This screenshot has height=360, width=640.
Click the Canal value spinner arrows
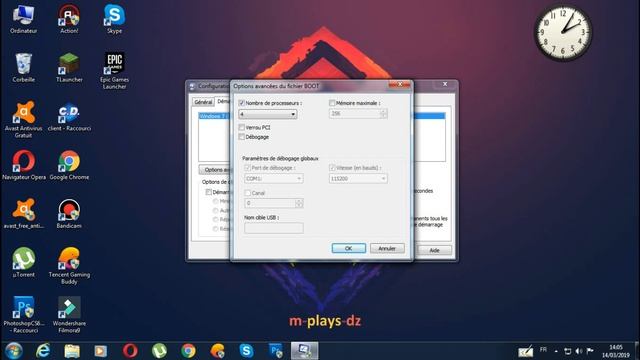coord(299,203)
